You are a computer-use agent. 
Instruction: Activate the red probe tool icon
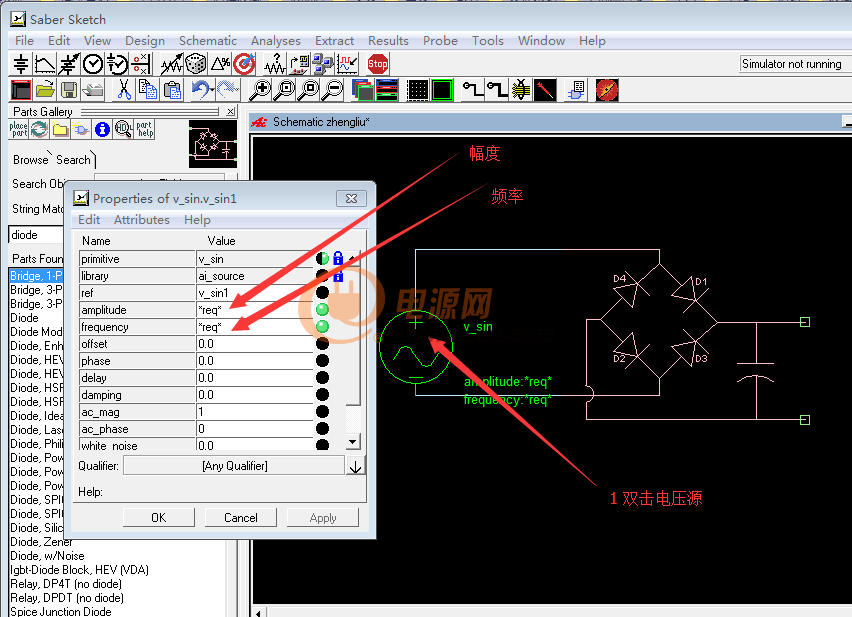545,90
